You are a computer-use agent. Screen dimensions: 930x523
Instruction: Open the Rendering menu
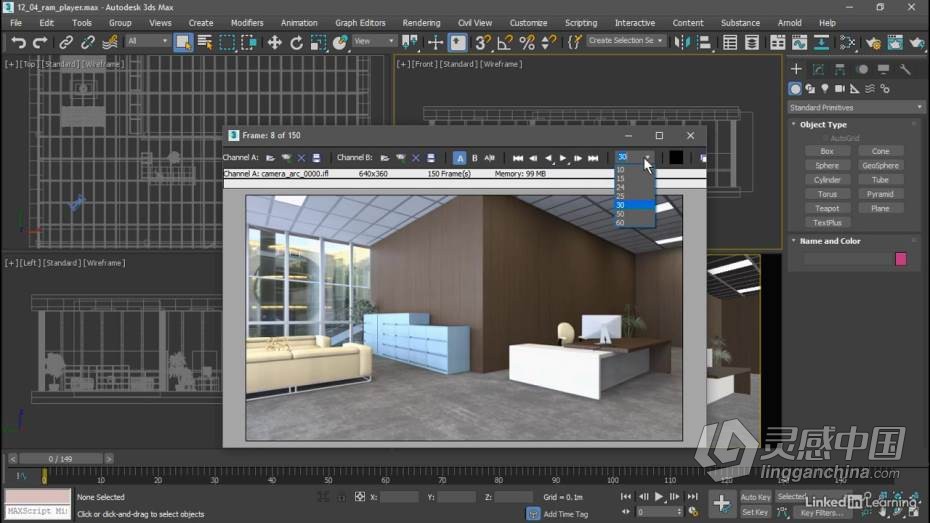421,23
